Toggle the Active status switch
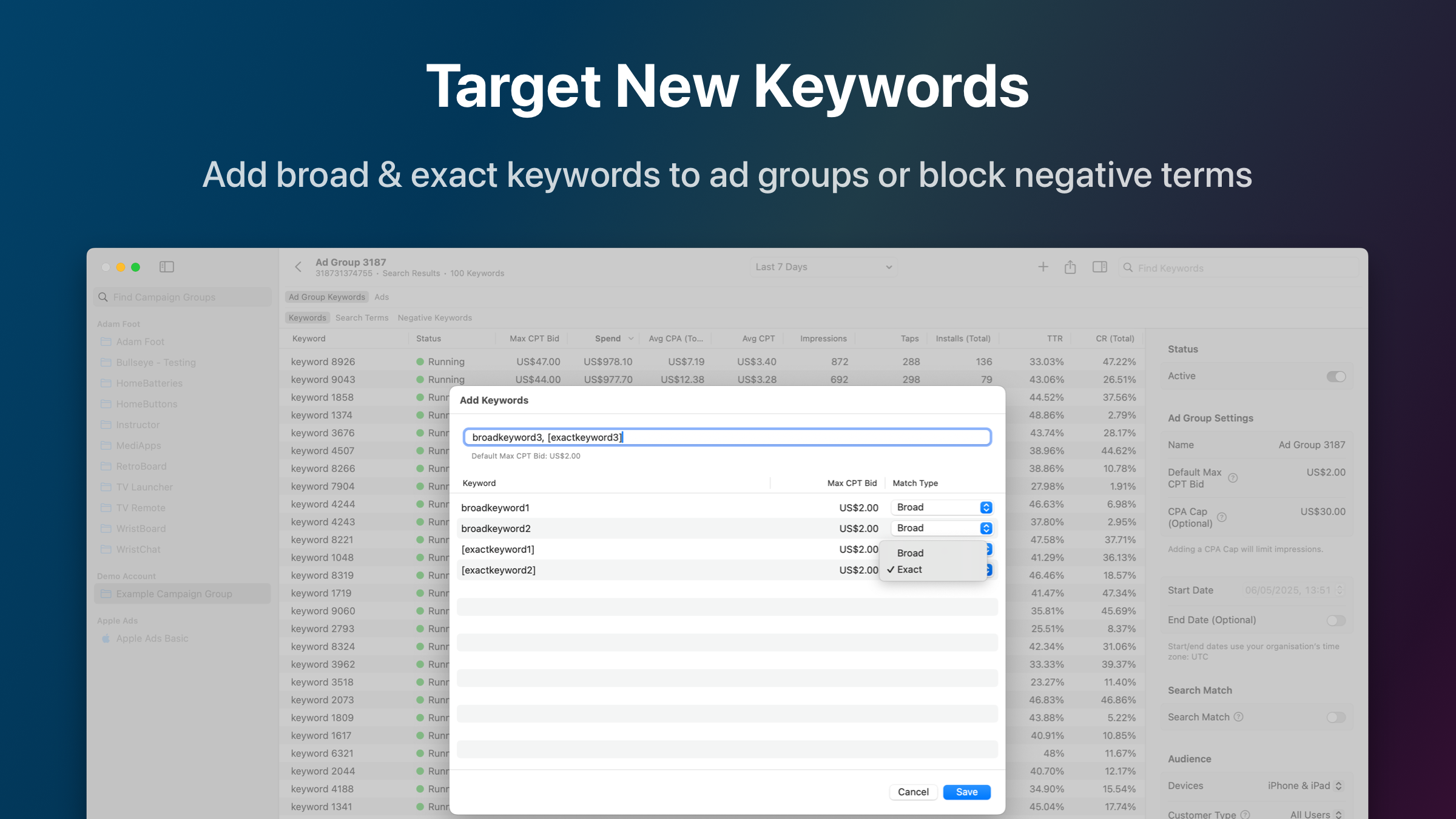 coord(1335,377)
